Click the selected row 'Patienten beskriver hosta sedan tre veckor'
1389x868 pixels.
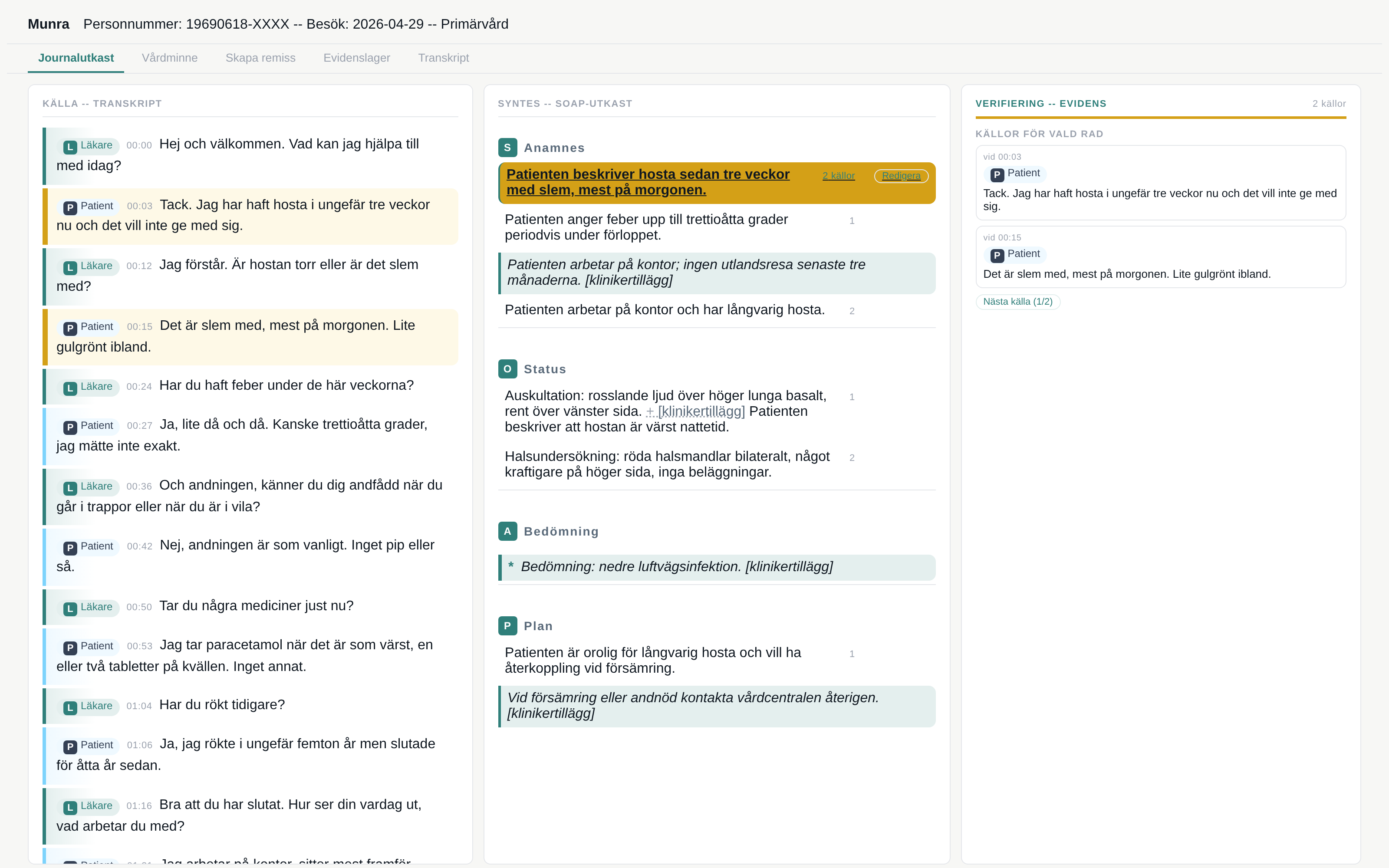point(717,183)
